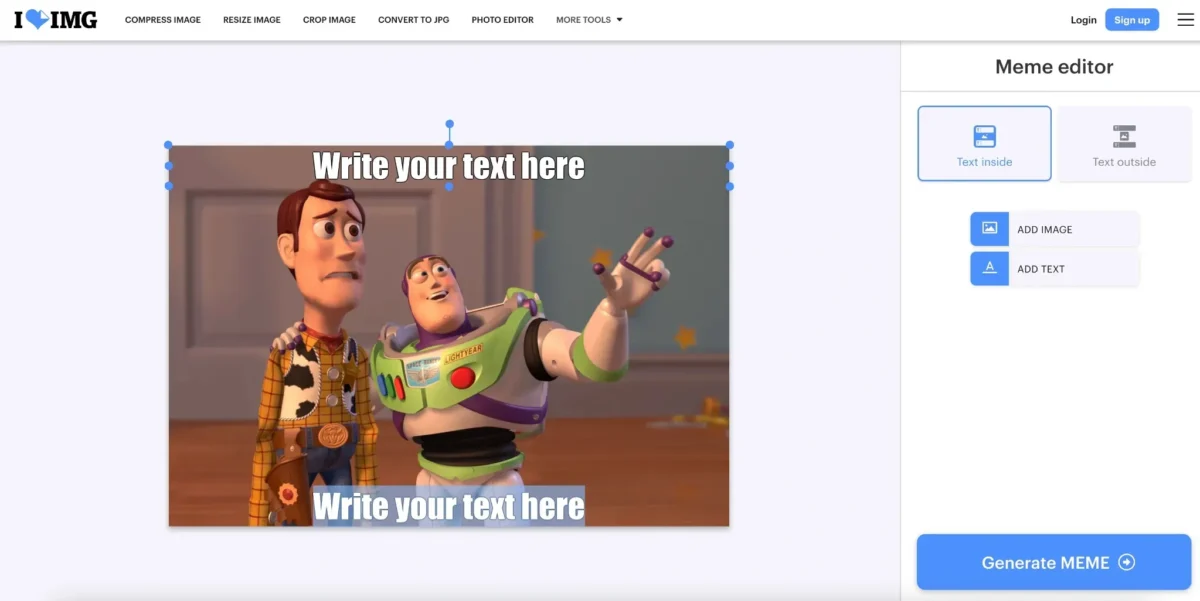Image resolution: width=1200 pixels, height=601 pixels.
Task: Select the Text outside option
Action: pos(1124,144)
